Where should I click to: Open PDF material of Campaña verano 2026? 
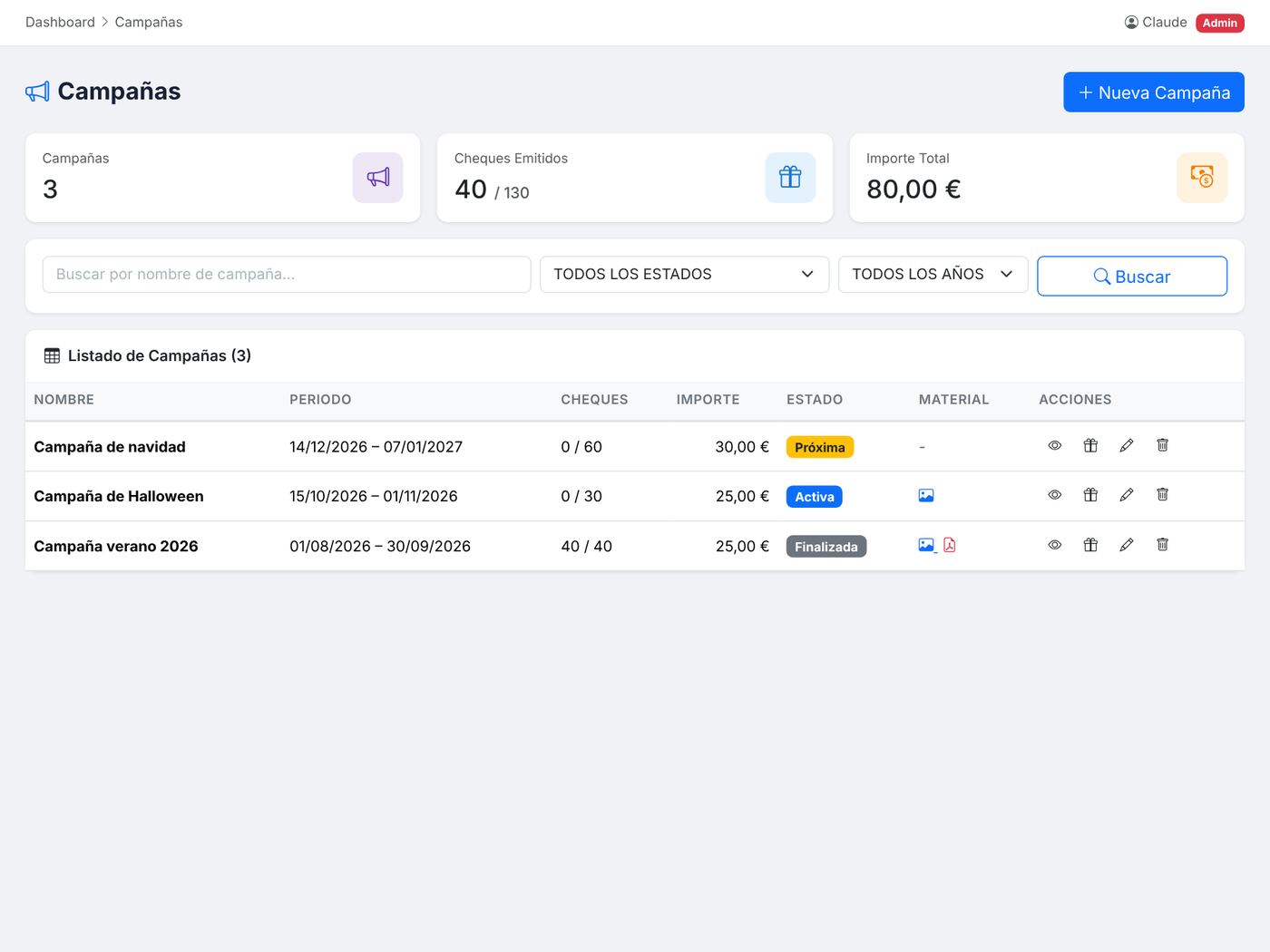pyautogui.click(x=950, y=545)
